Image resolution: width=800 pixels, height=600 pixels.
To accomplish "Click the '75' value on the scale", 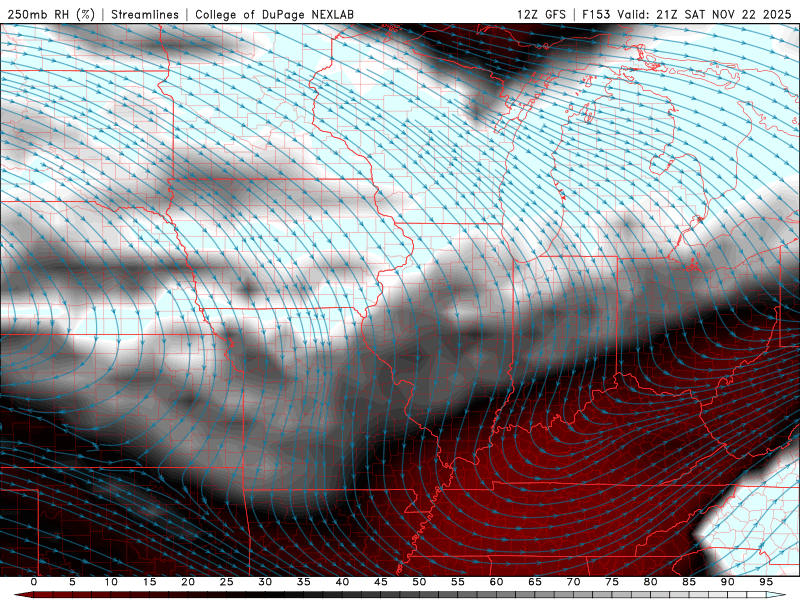I will pos(611,582).
